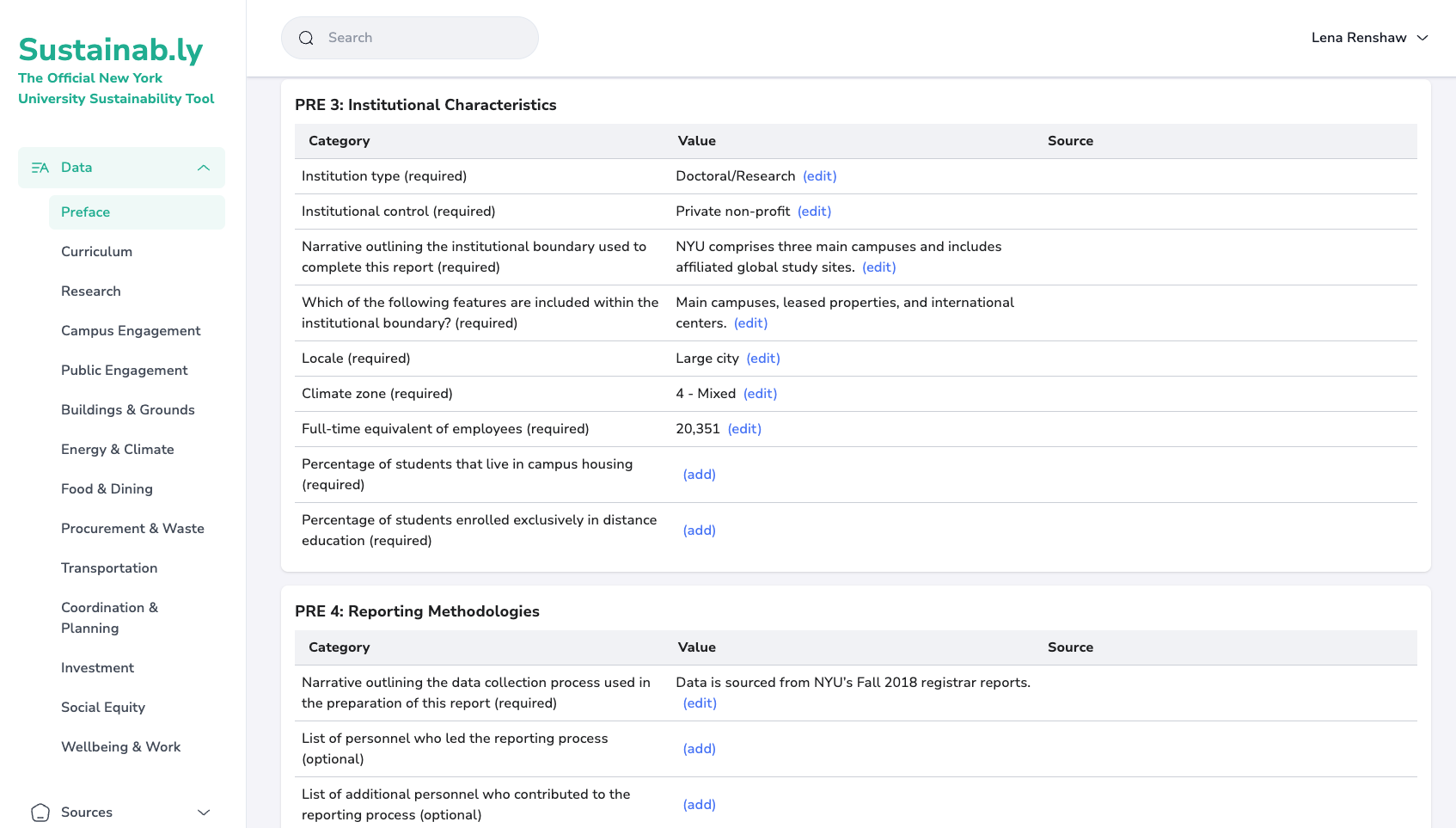1456x828 pixels.
Task: Click the search magnifier icon
Action: [306, 38]
